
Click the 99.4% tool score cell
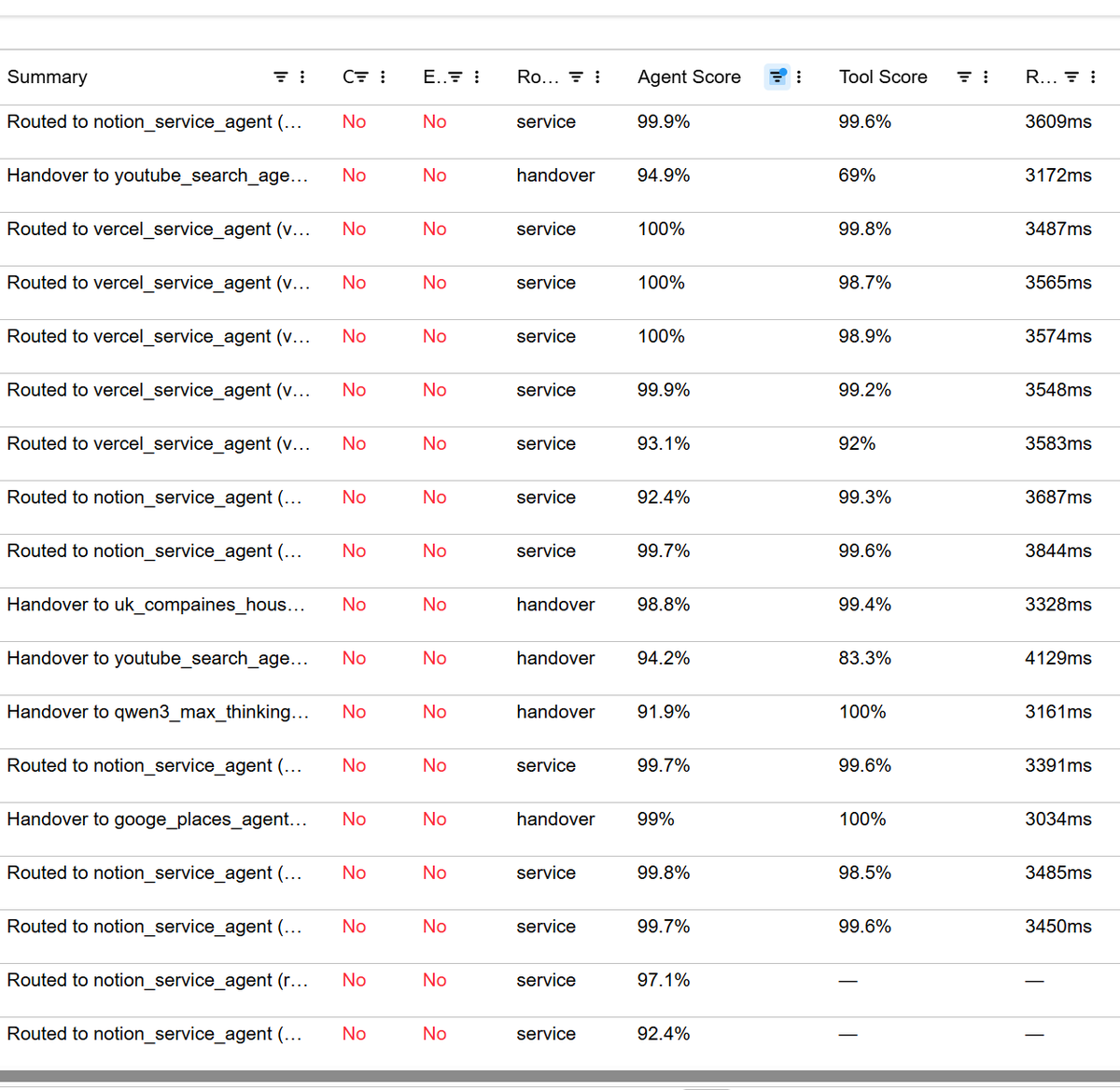[865, 605]
